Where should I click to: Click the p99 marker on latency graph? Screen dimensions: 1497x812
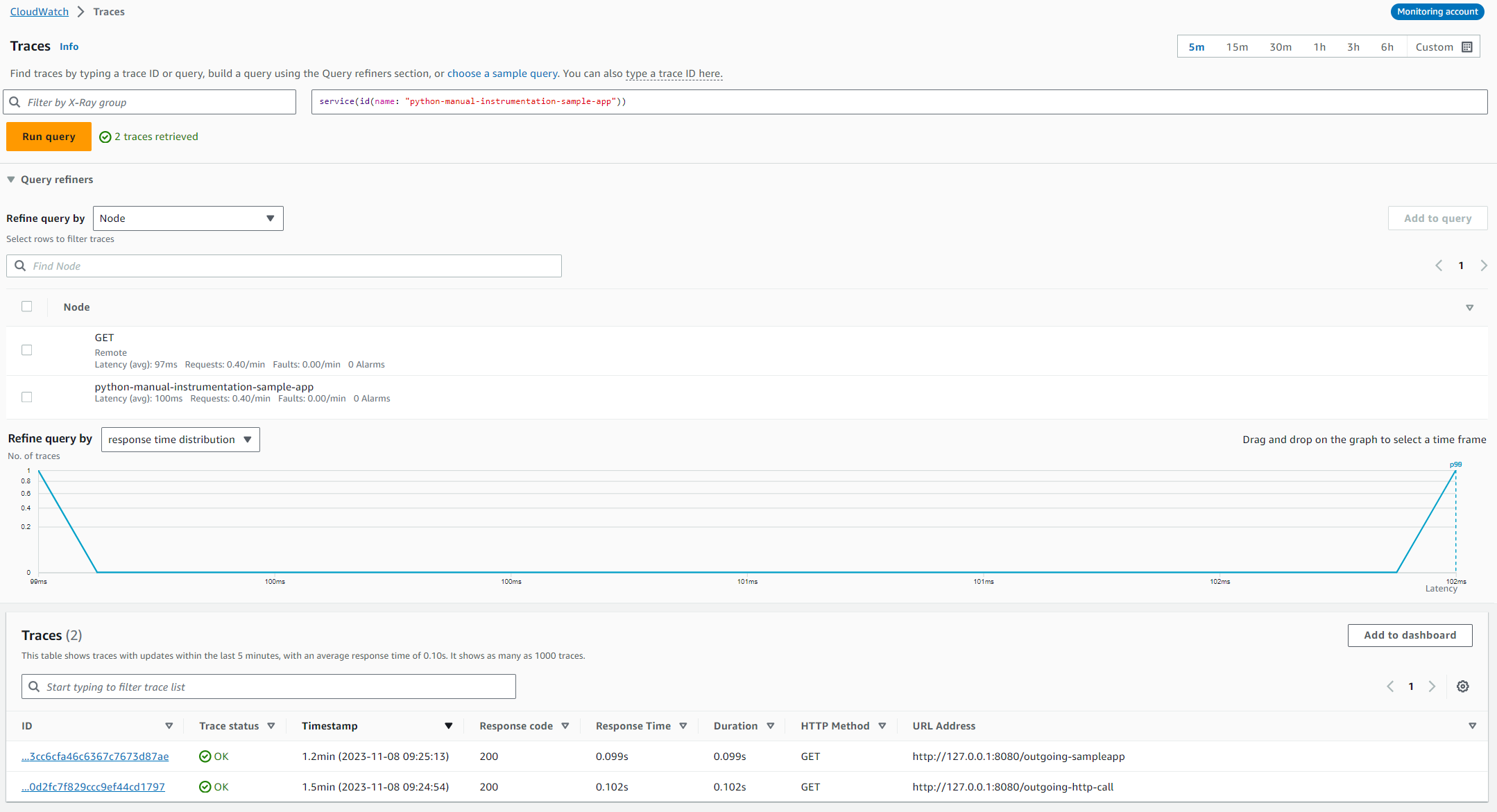tap(1455, 465)
